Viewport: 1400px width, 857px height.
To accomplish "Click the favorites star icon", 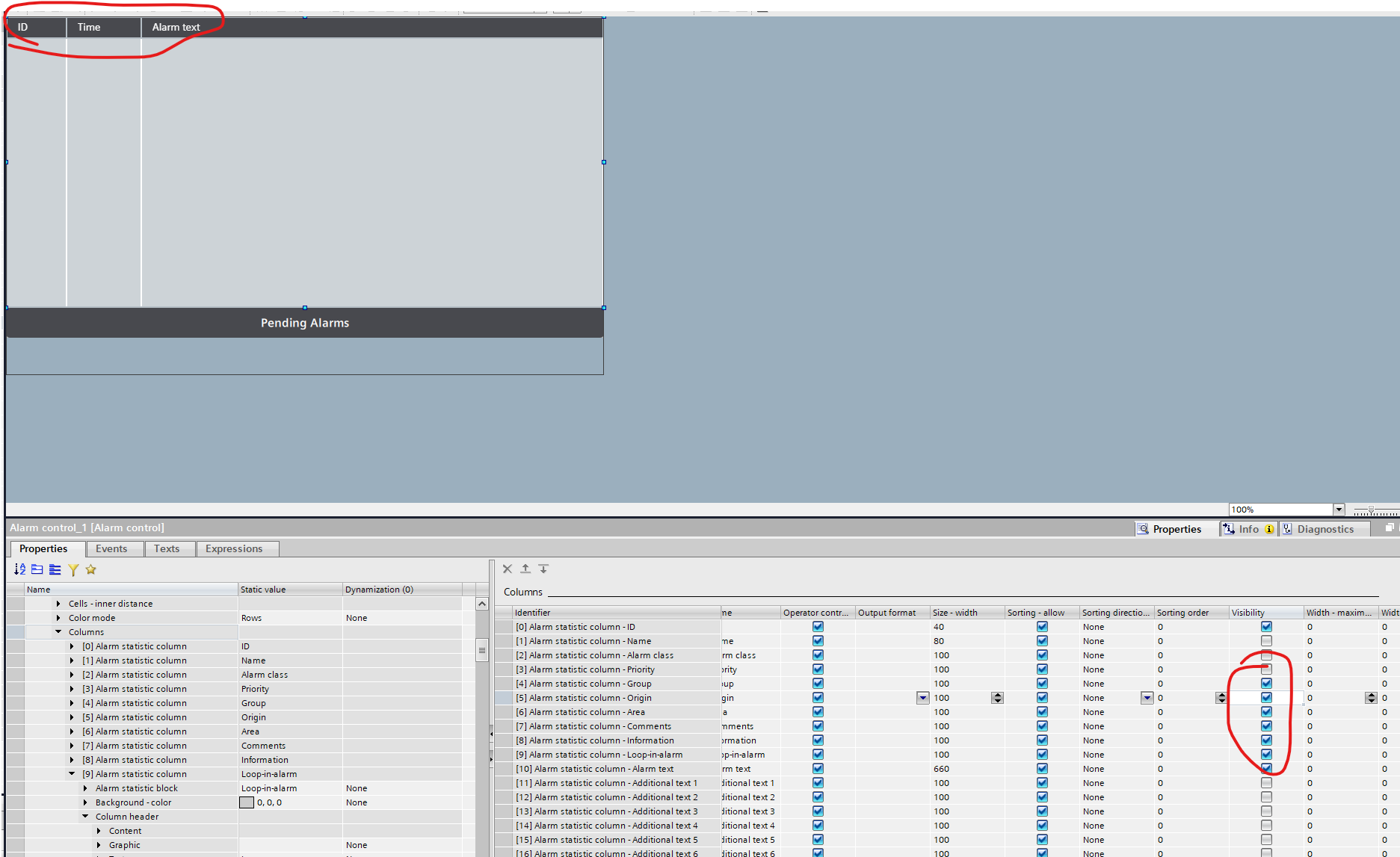I will [91, 569].
